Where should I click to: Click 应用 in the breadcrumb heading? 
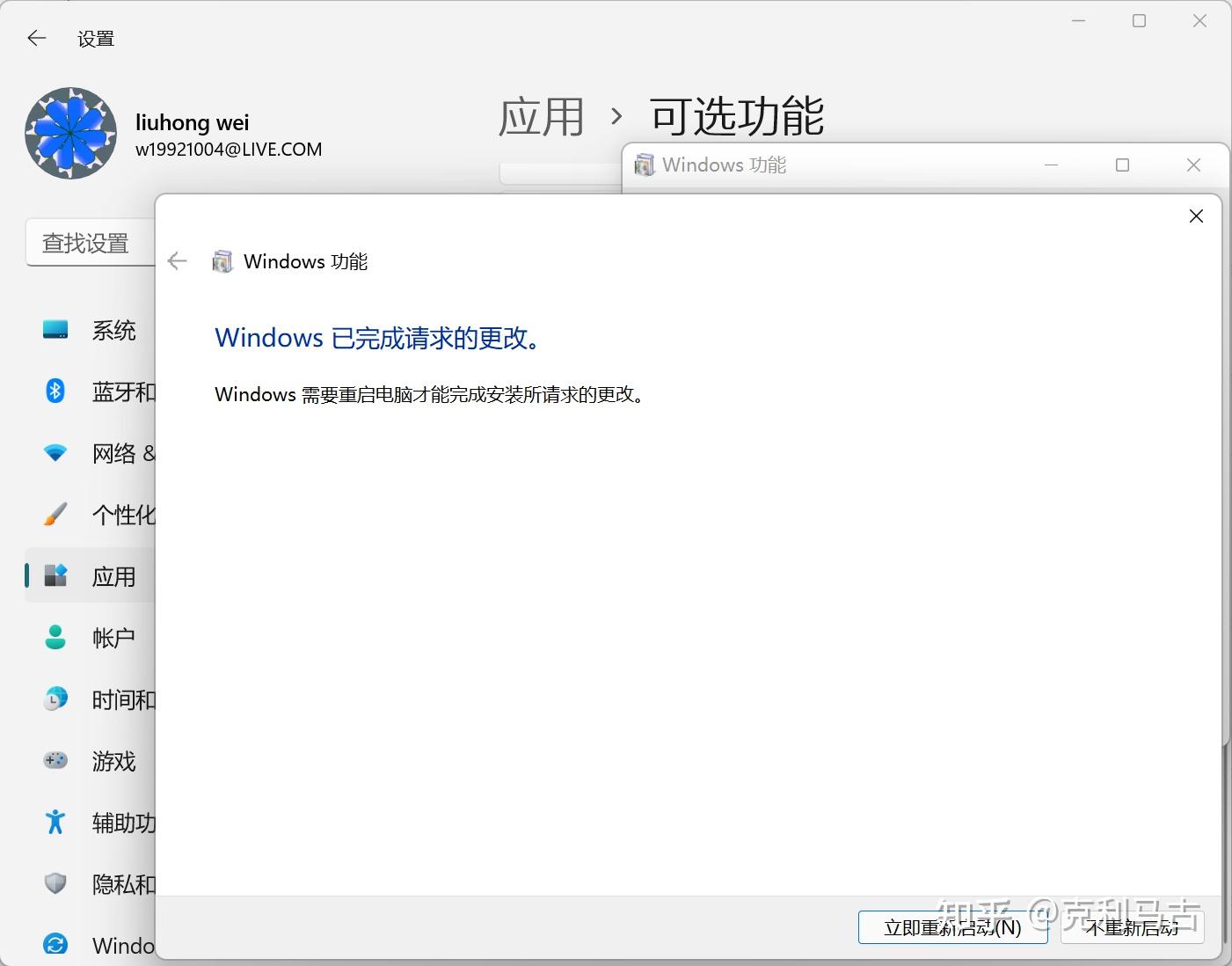click(541, 116)
